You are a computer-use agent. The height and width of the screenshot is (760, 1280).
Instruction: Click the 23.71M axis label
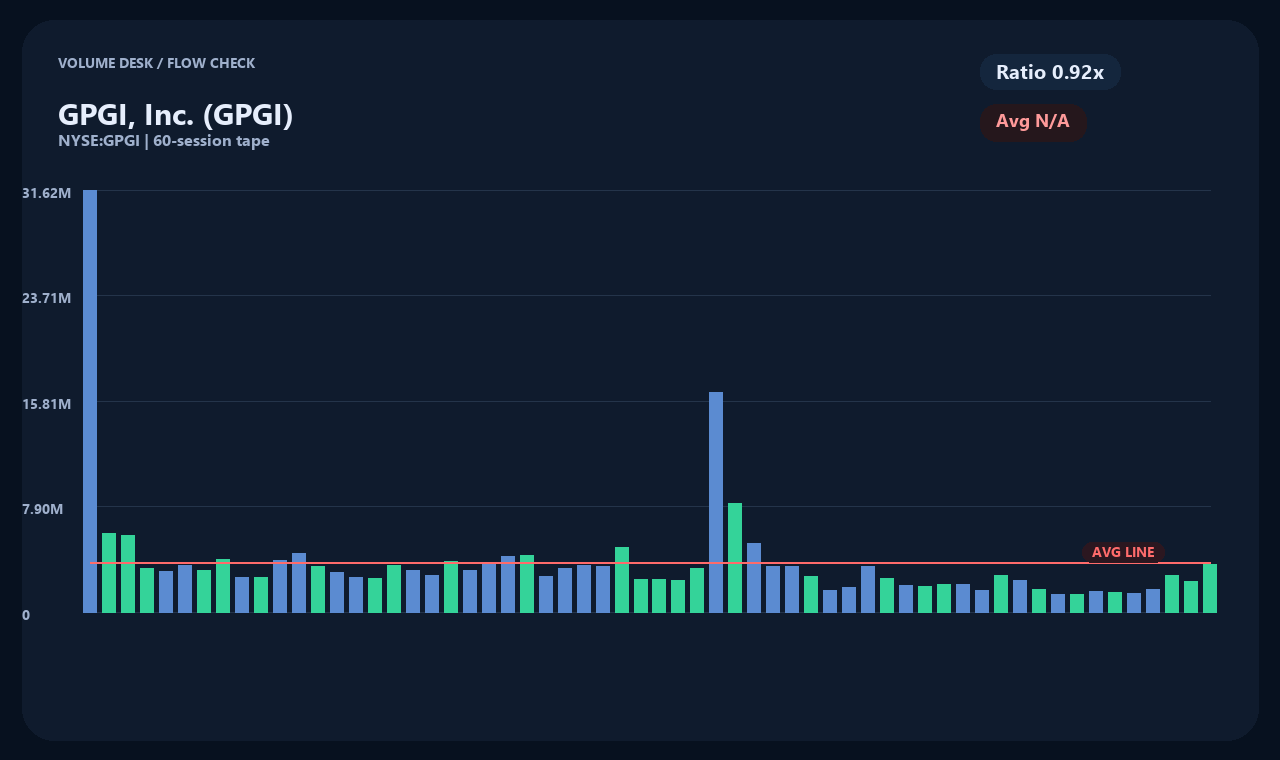click(x=46, y=298)
